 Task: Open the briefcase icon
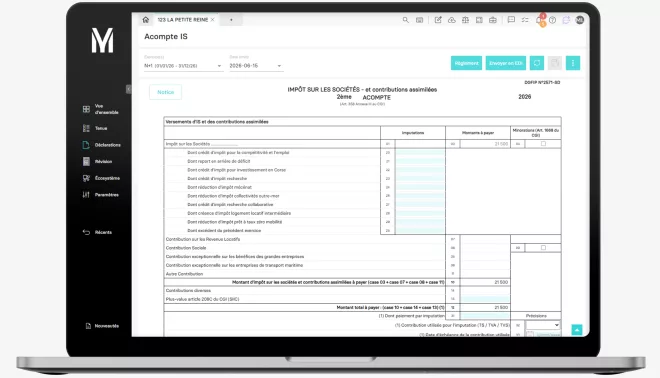492,20
